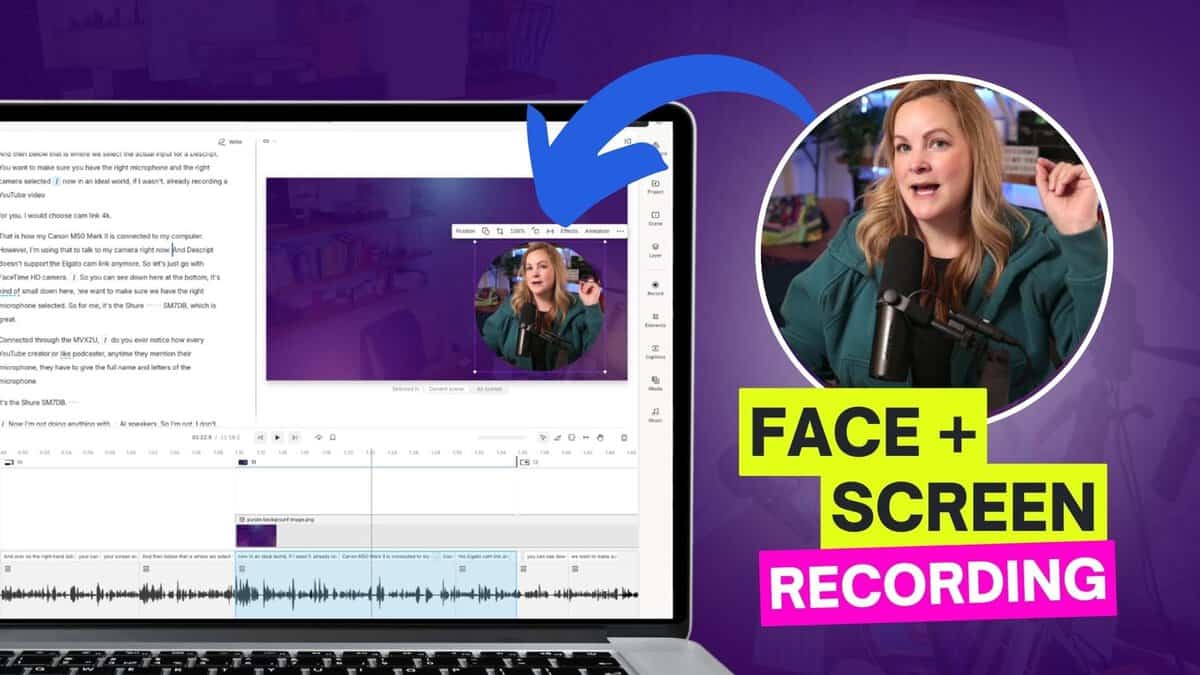Open the 100% zoom dropdown
The image size is (1200, 675).
pyautogui.click(x=518, y=230)
